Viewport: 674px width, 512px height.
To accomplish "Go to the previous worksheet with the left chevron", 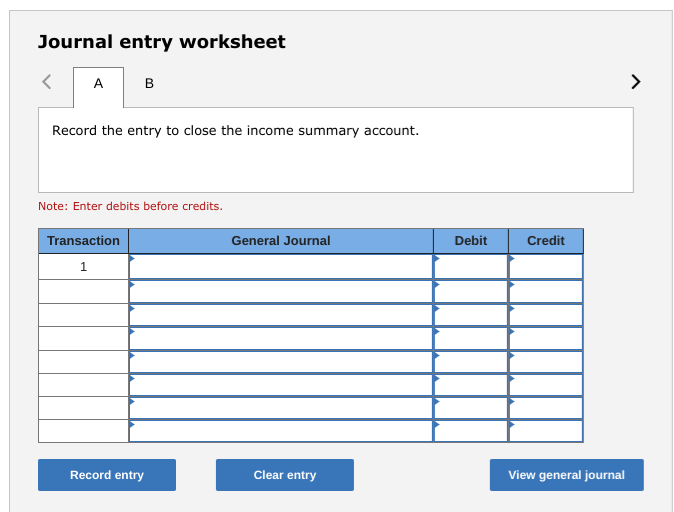I will [47, 82].
